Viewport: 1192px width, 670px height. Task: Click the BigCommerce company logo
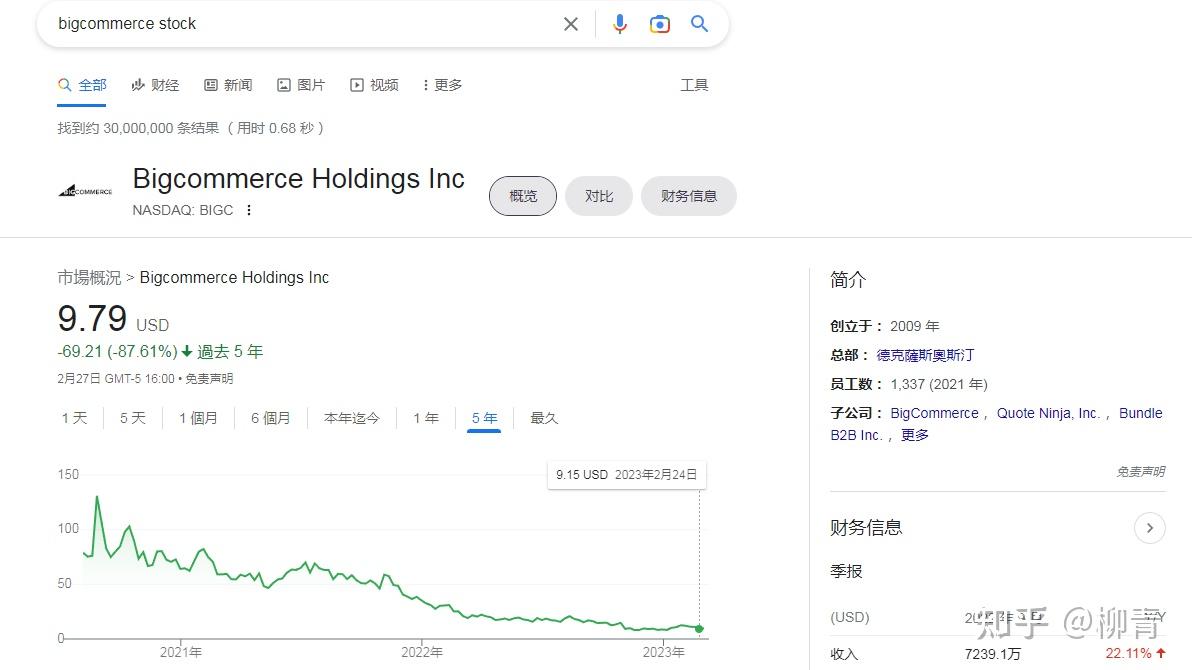pyautogui.click(x=84, y=190)
